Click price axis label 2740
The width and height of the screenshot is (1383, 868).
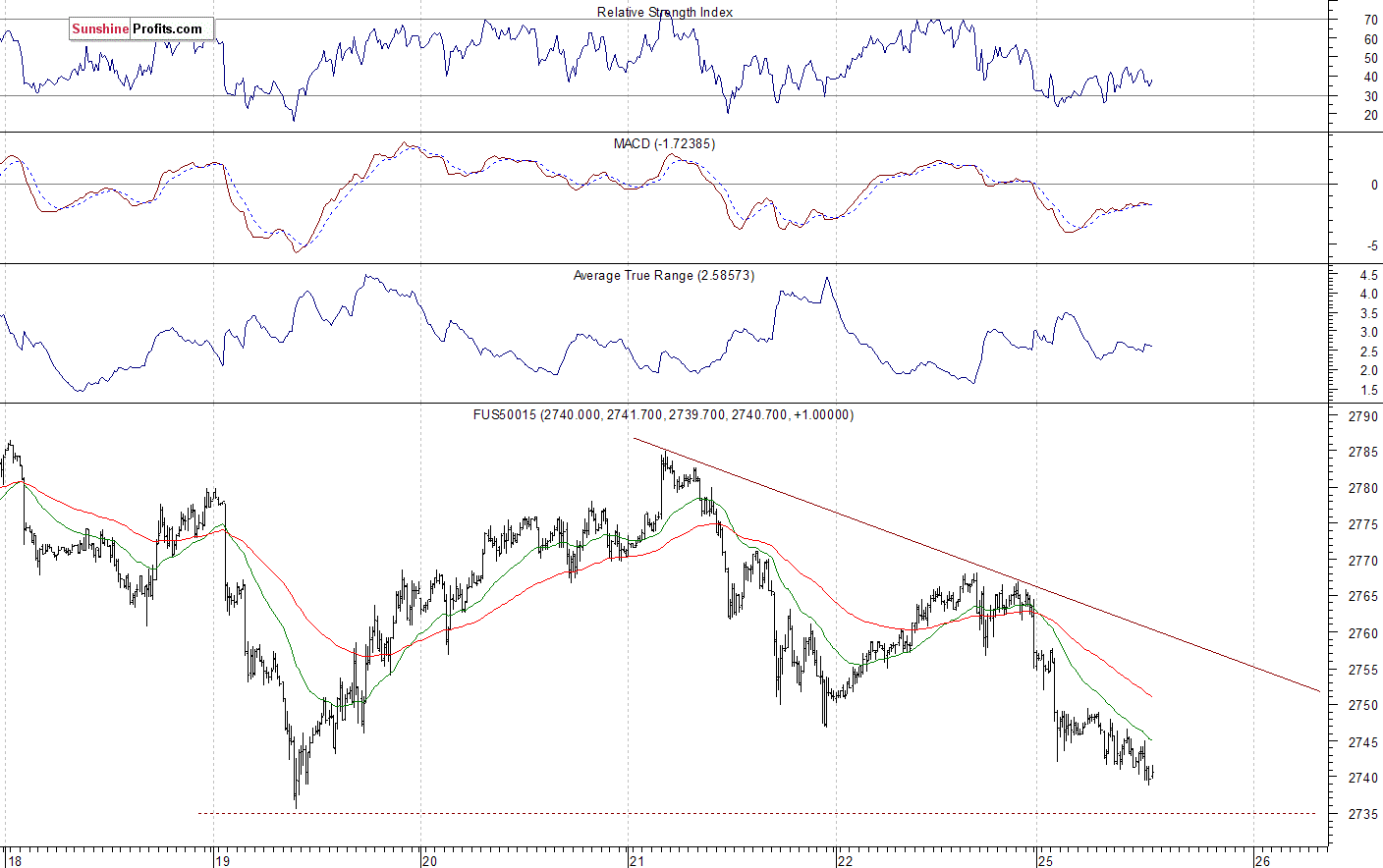(x=1363, y=778)
